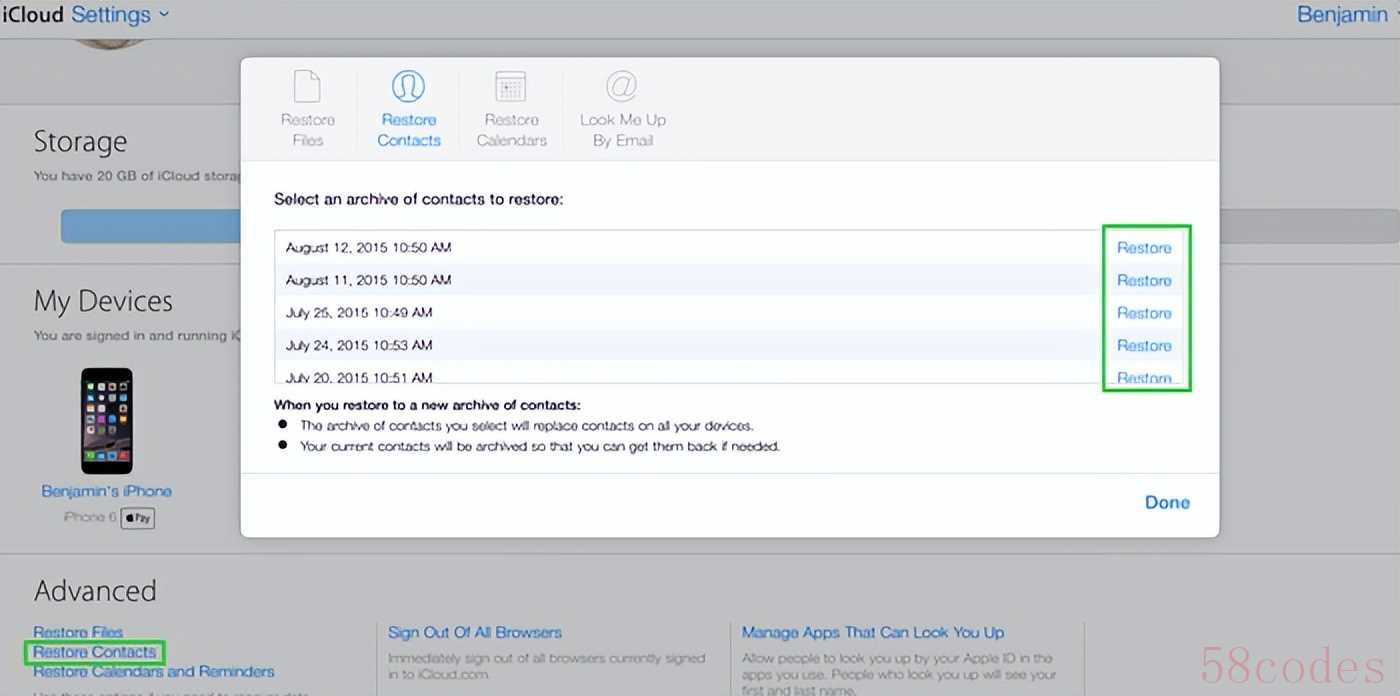Click Sign Out Of All Browsers
The image size is (1400, 696).
click(x=475, y=633)
